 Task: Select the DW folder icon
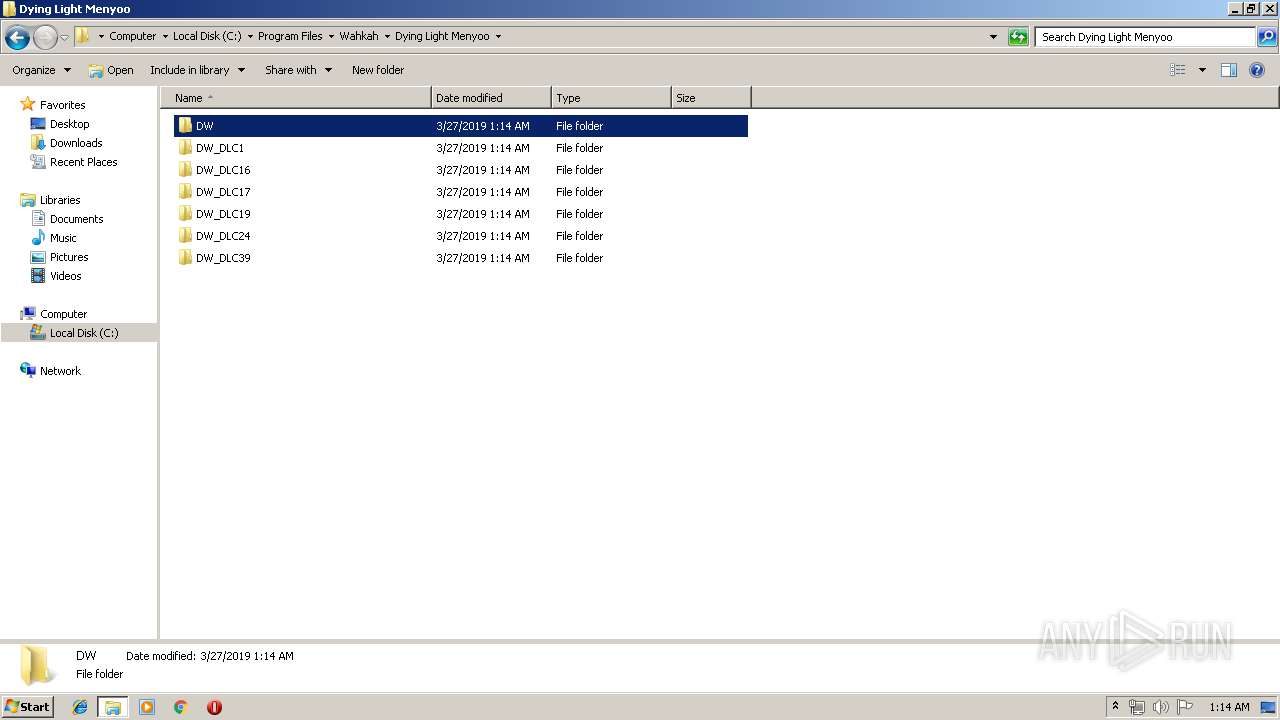[185, 126]
